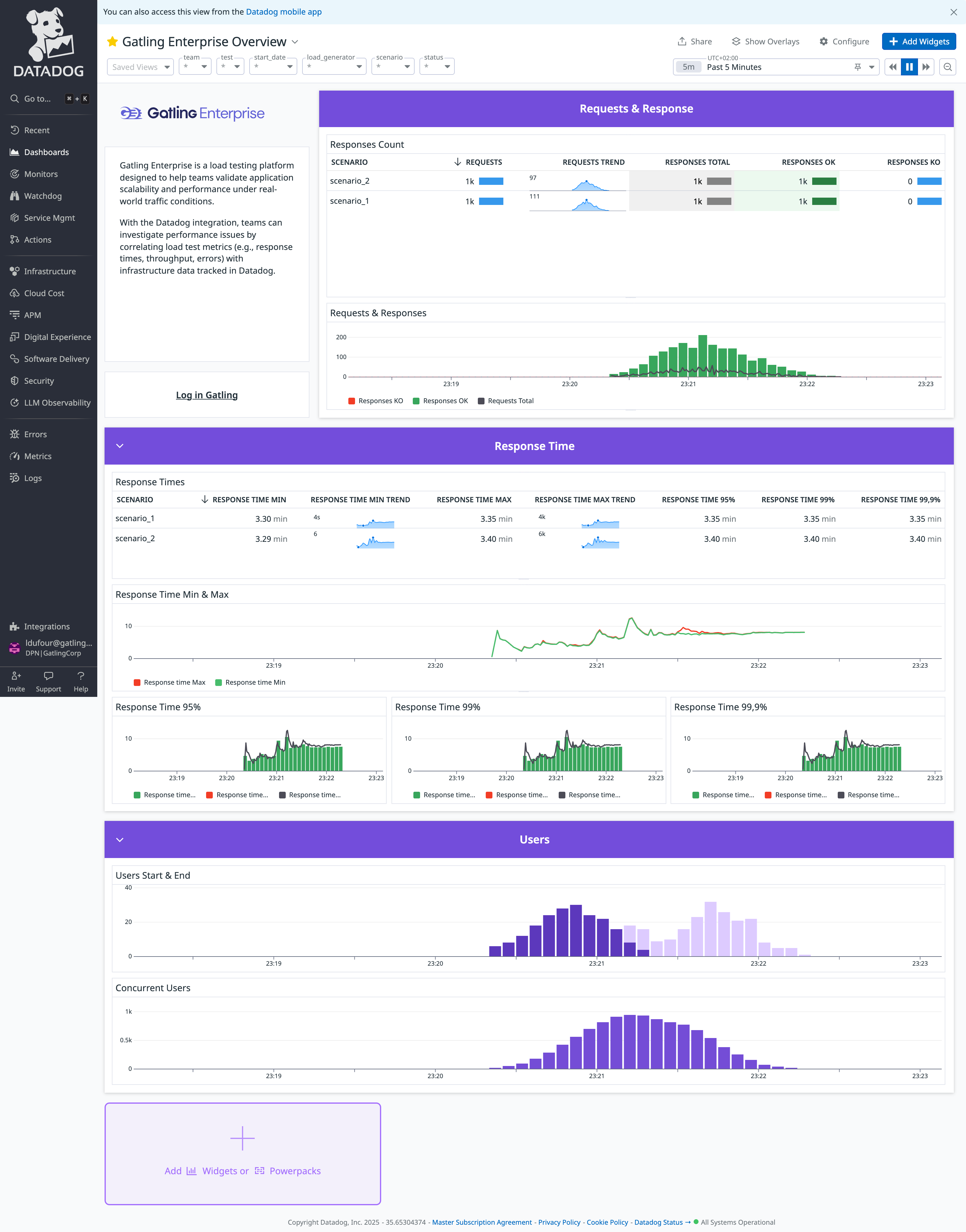The image size is (966, 1232).
Task: Toggle Show Overlays
Action: pyautogui.click(x=765, y=41)
